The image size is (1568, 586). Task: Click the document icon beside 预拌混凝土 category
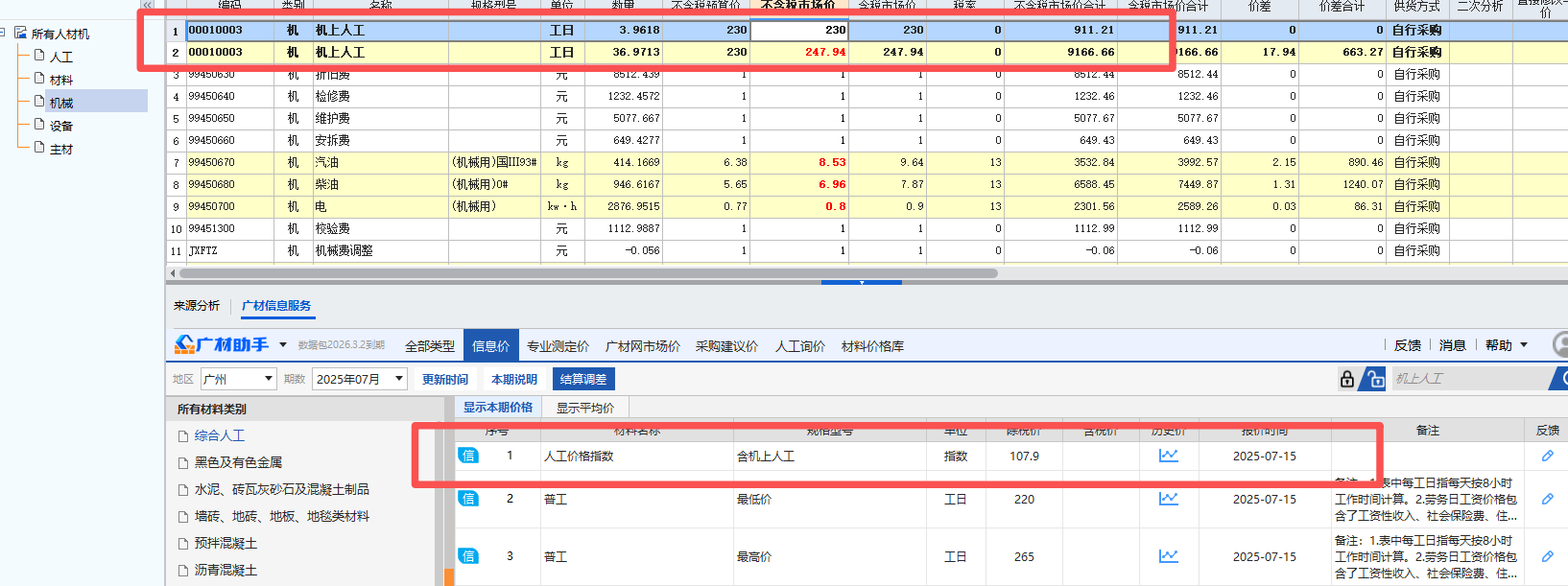pyautogui.click(x=183, y=544)
